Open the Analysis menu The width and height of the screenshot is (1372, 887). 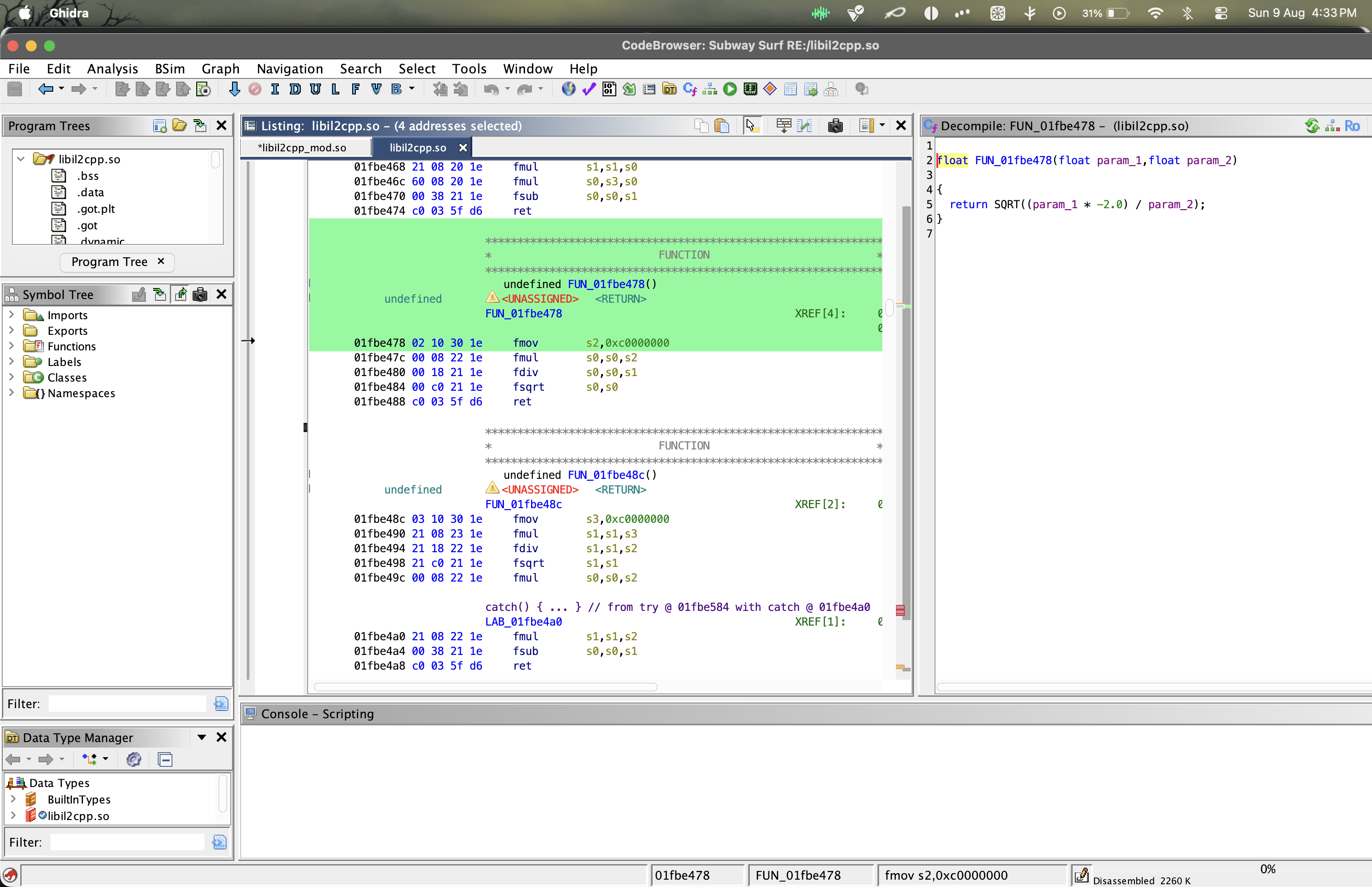pos(112,68)
